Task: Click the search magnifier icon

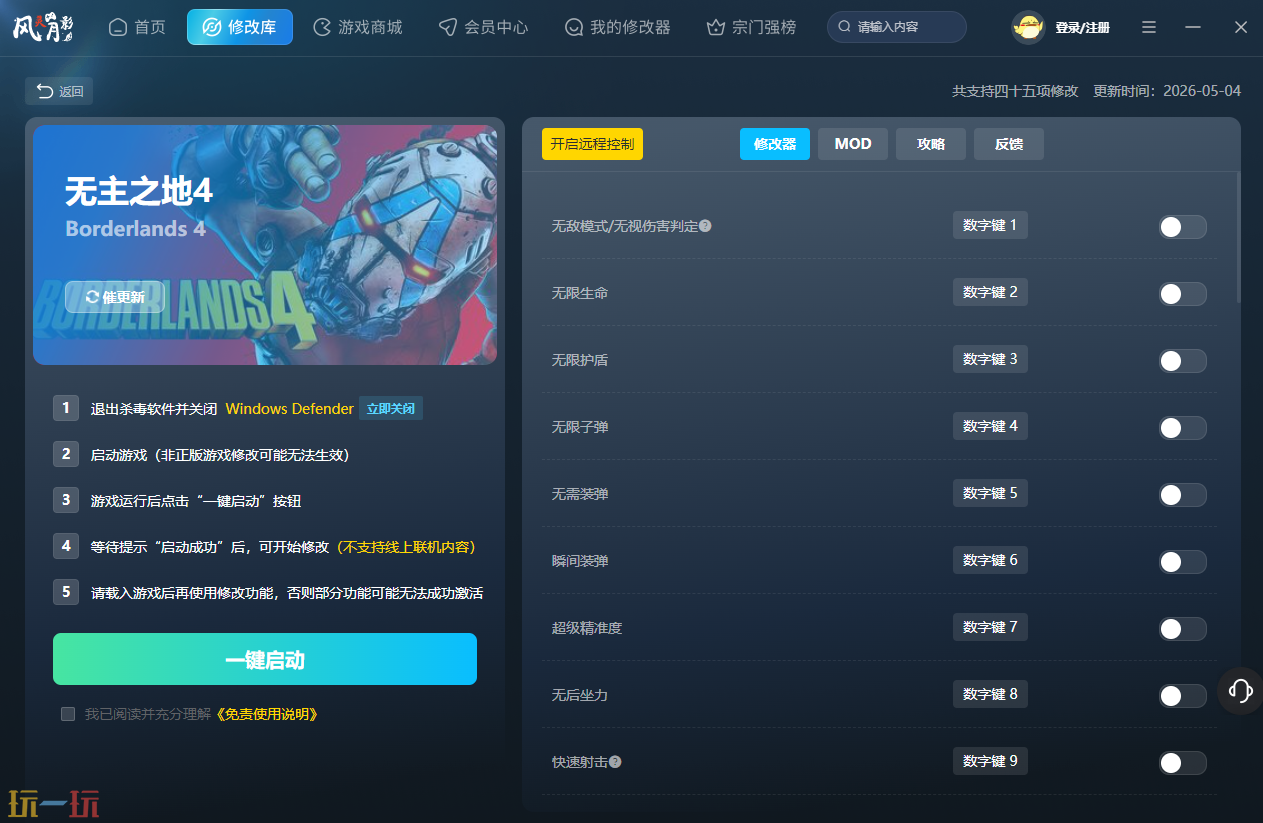Action: [845, 27]
